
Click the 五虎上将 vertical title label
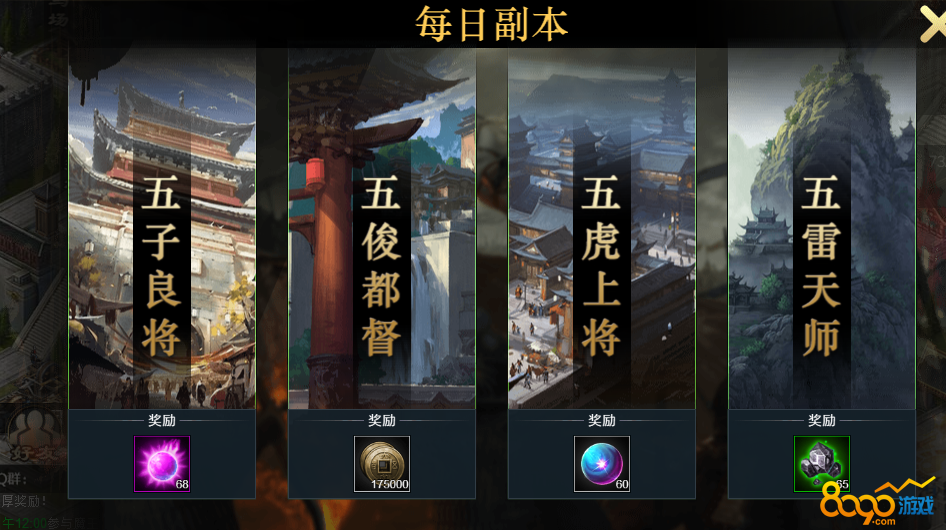point(601,266)
